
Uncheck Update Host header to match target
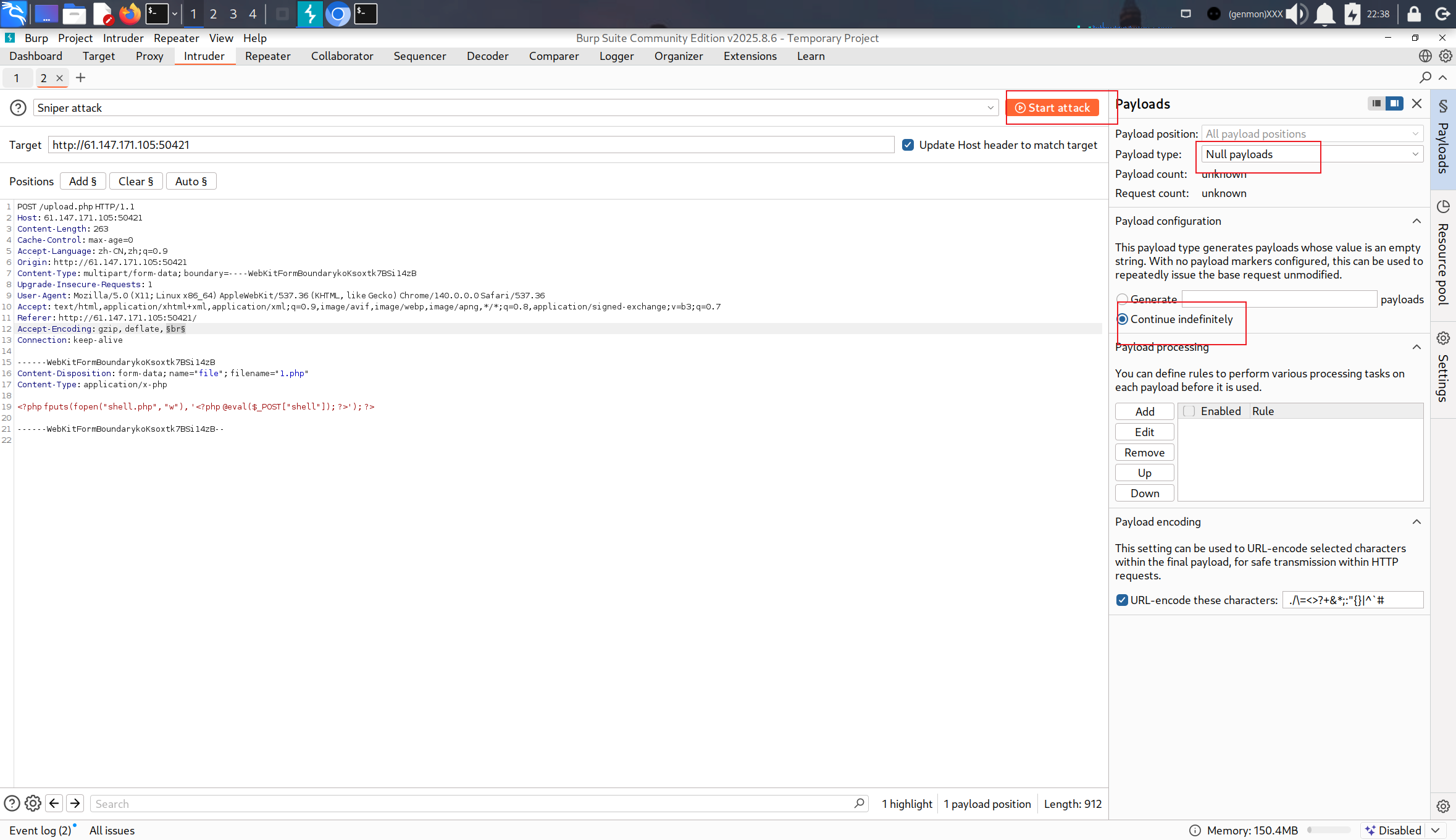[x=908, y=145]
